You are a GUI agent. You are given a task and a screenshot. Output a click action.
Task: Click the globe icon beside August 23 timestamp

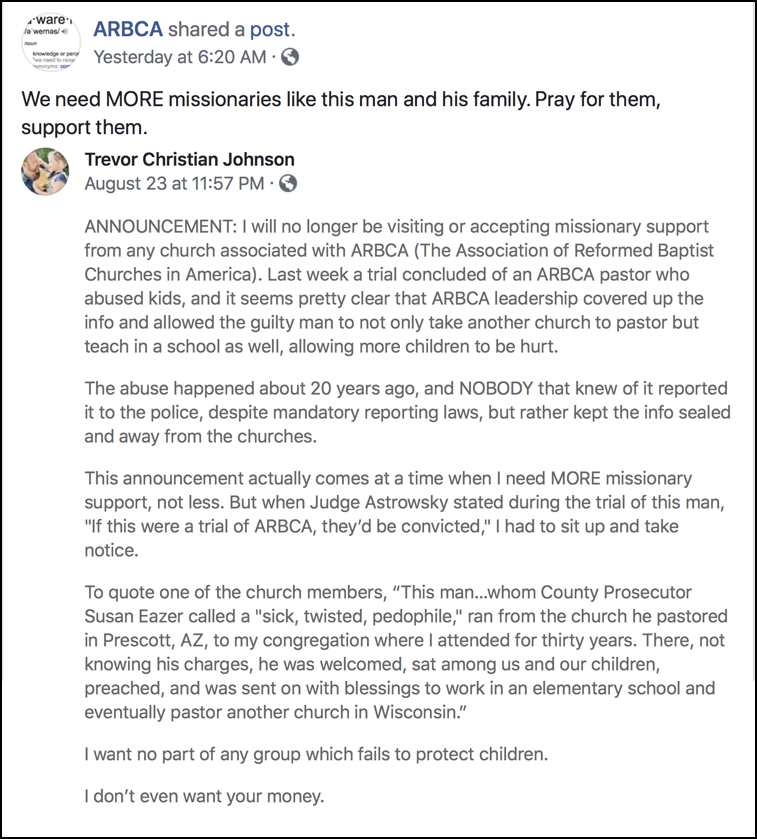(288, 184)
